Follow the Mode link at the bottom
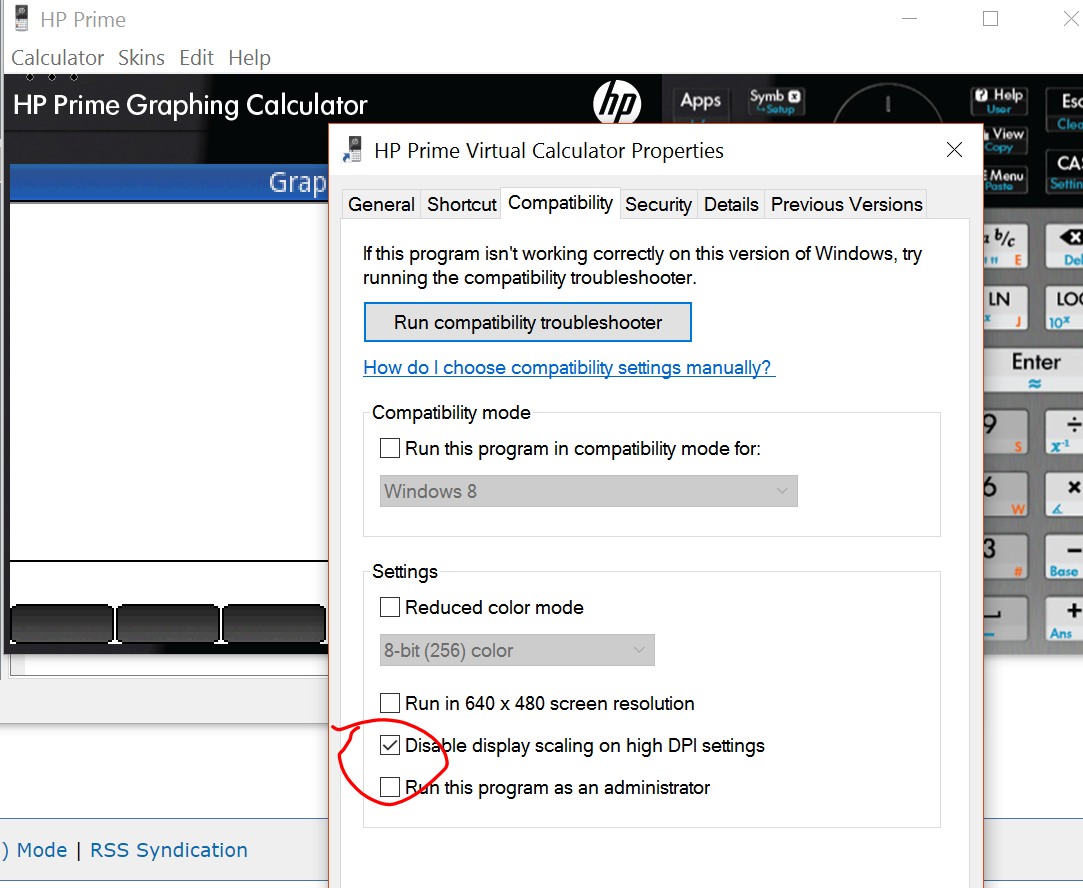The image size is (1083, 888). coord(41,849)
